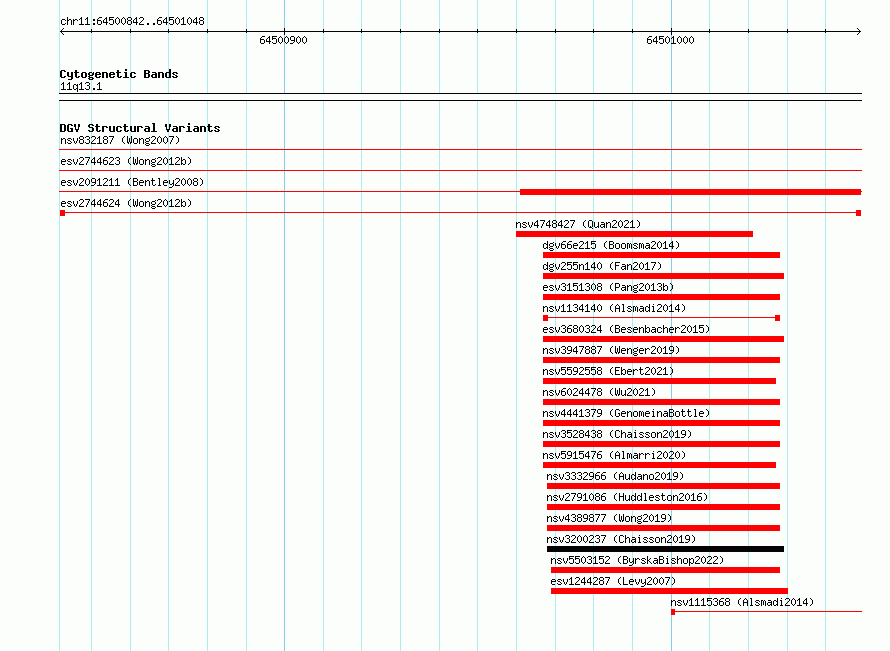
Task: Click the thin line of nsv1134140 (Alsmadi2014)
Action: point(661,318)
